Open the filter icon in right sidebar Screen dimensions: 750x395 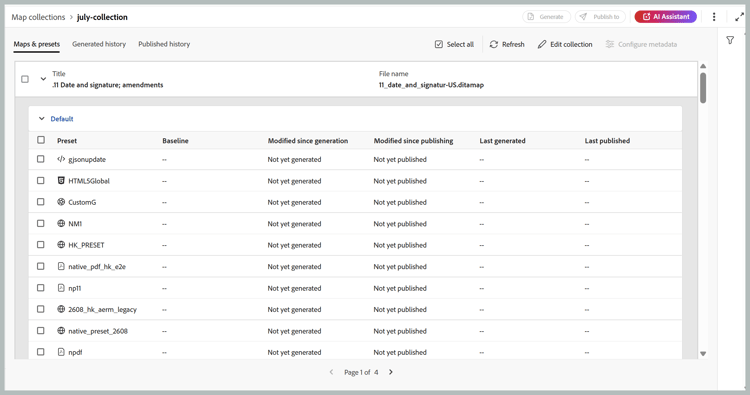click(x=730, y=41)
